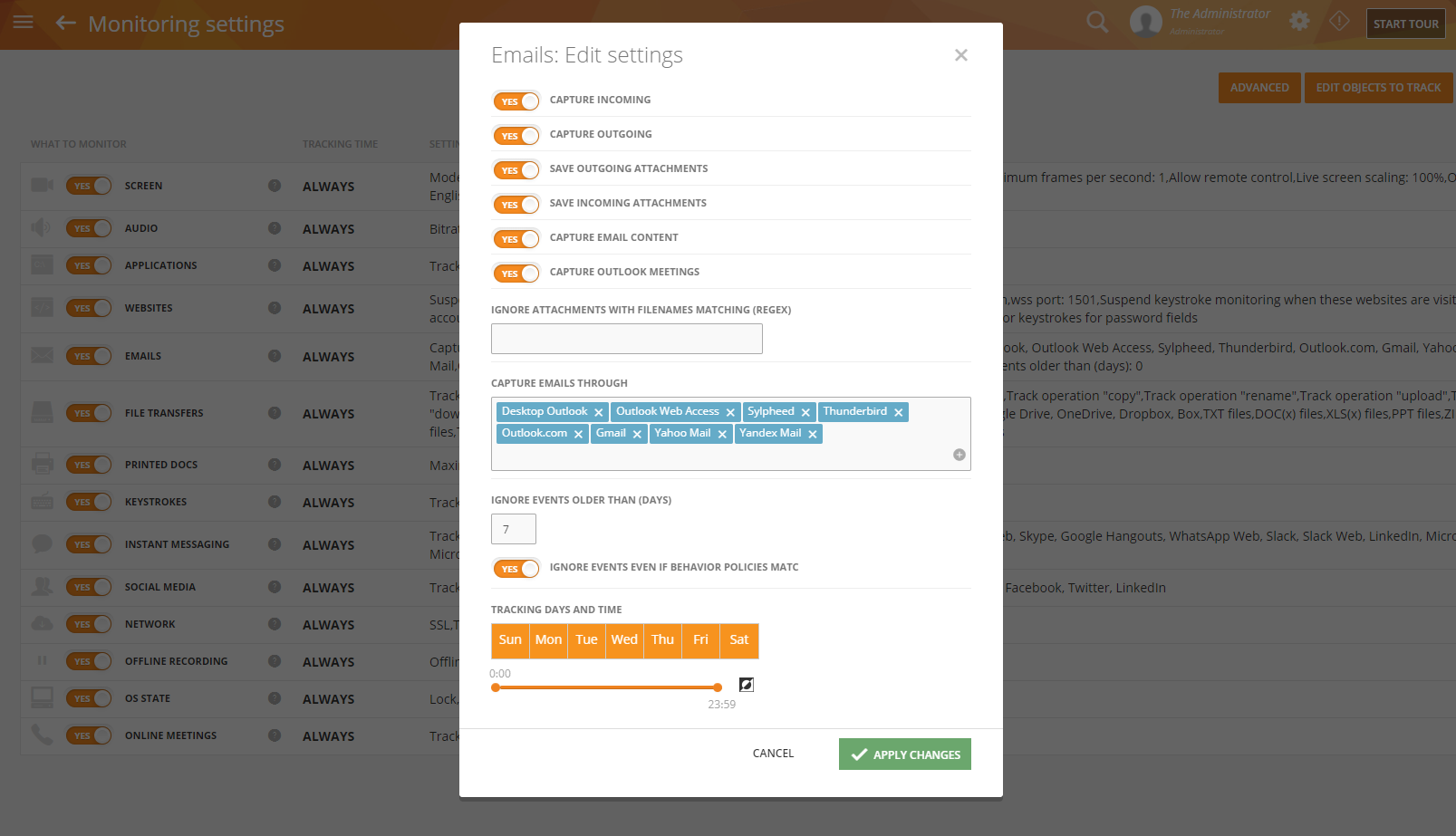This screenshot has width=1456, height=836.
Task: Toggle Screen monitoring switch
Action: 89,186
